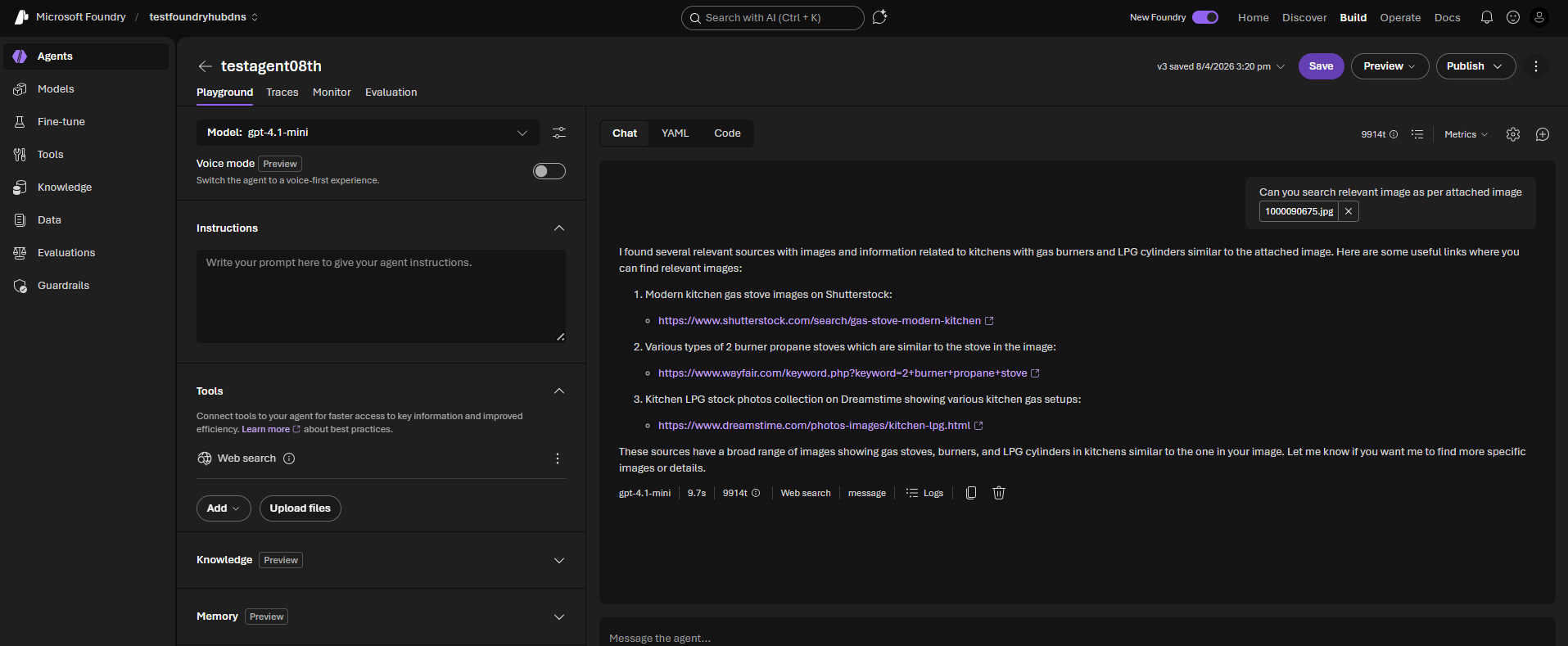Open the Shutterstock gas stove link
Screen dimensions: 1568x646
825,321
